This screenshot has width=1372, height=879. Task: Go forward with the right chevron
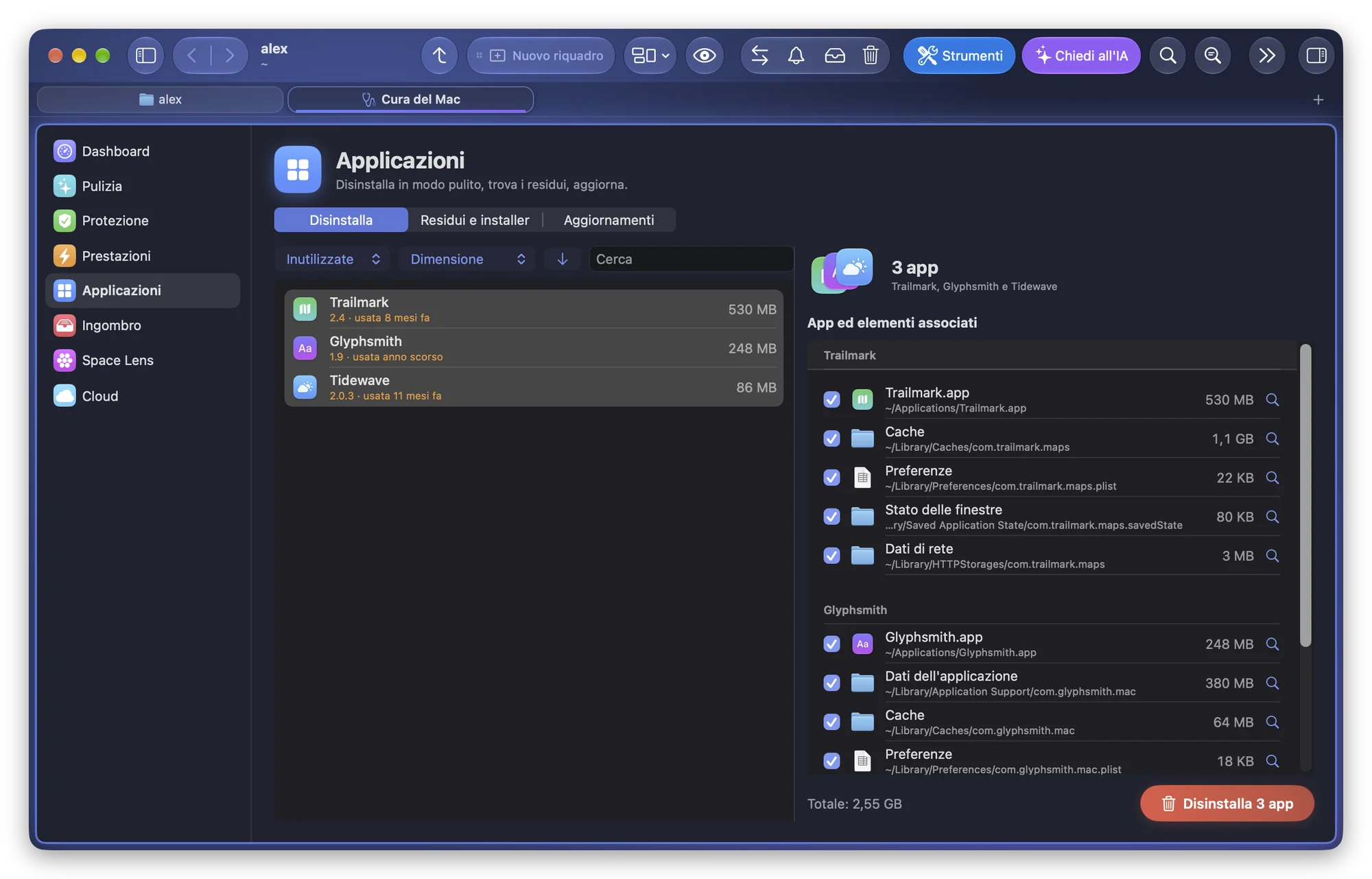pyautogui.click(x=229, y=56)
